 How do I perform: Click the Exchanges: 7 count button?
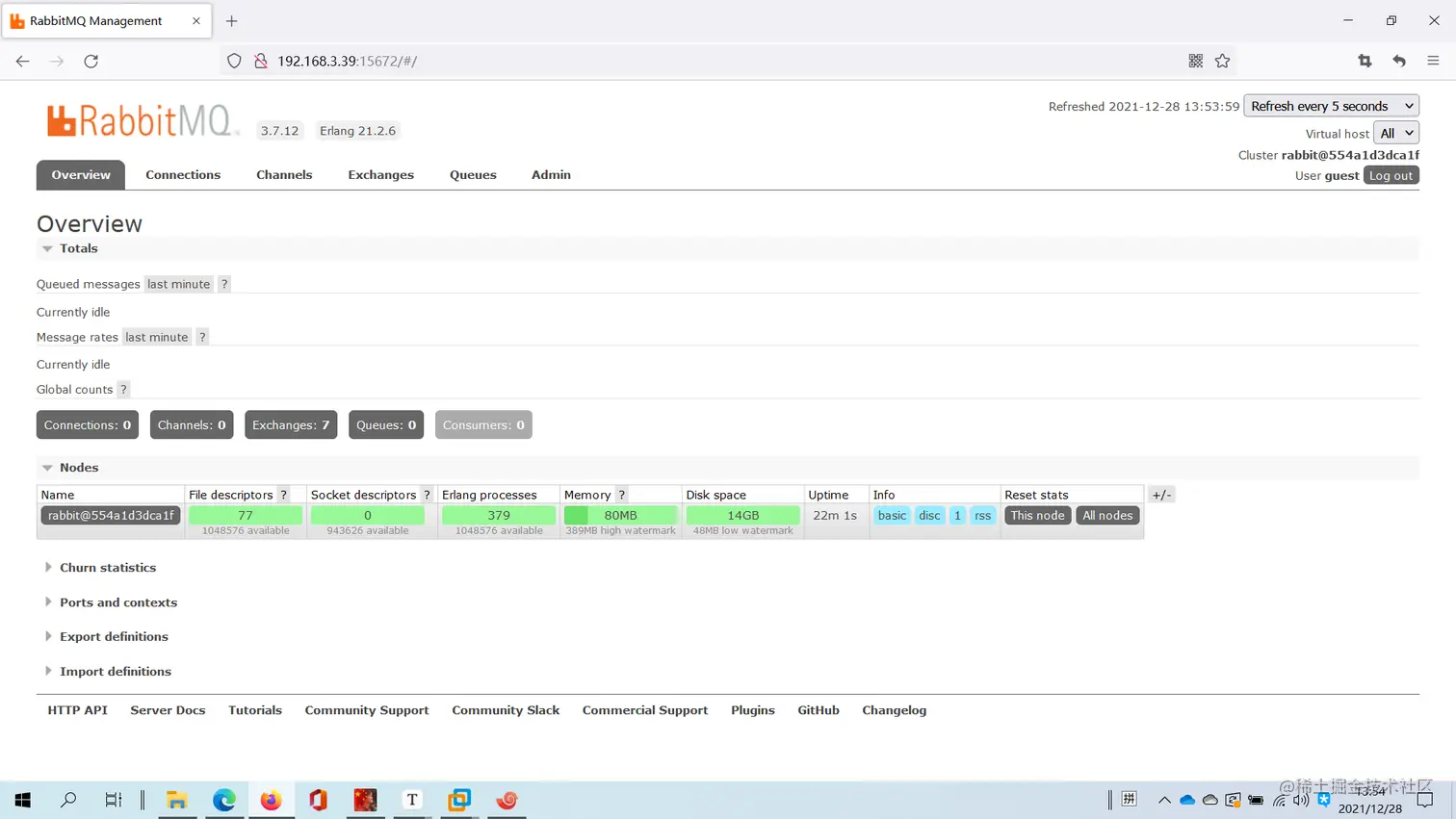coord(291,424)
